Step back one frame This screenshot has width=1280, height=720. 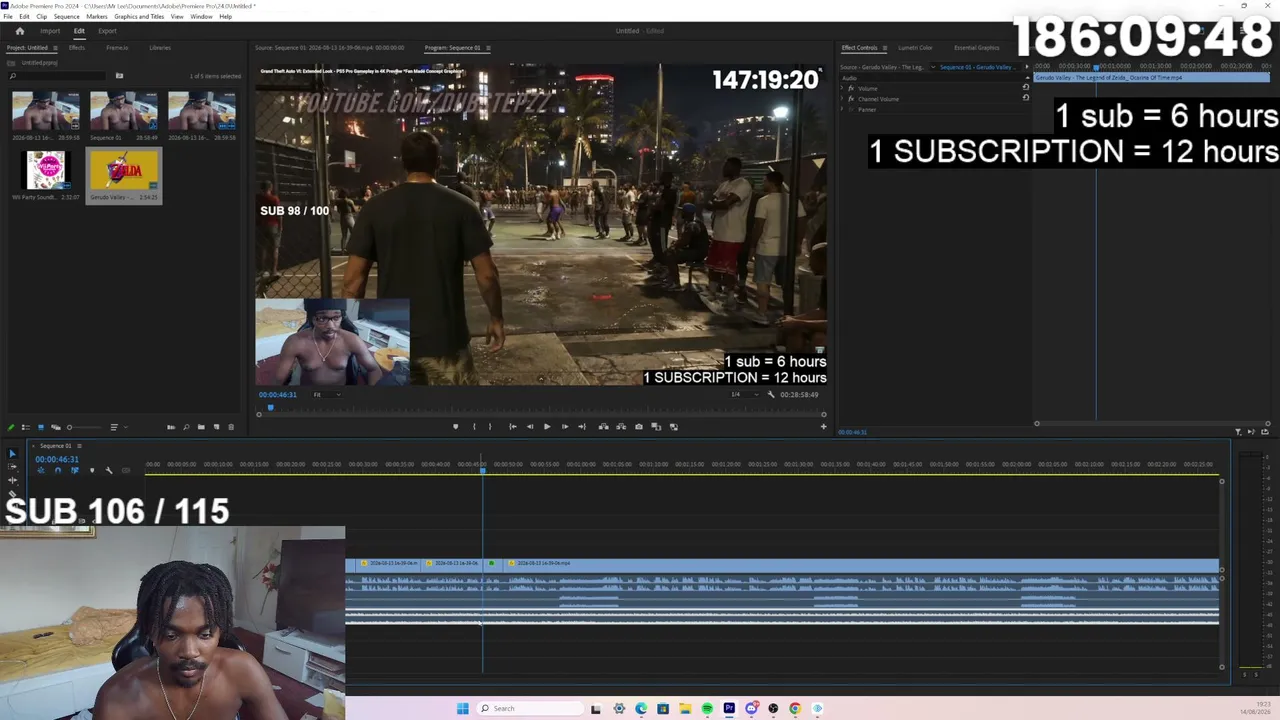point(530,427)
